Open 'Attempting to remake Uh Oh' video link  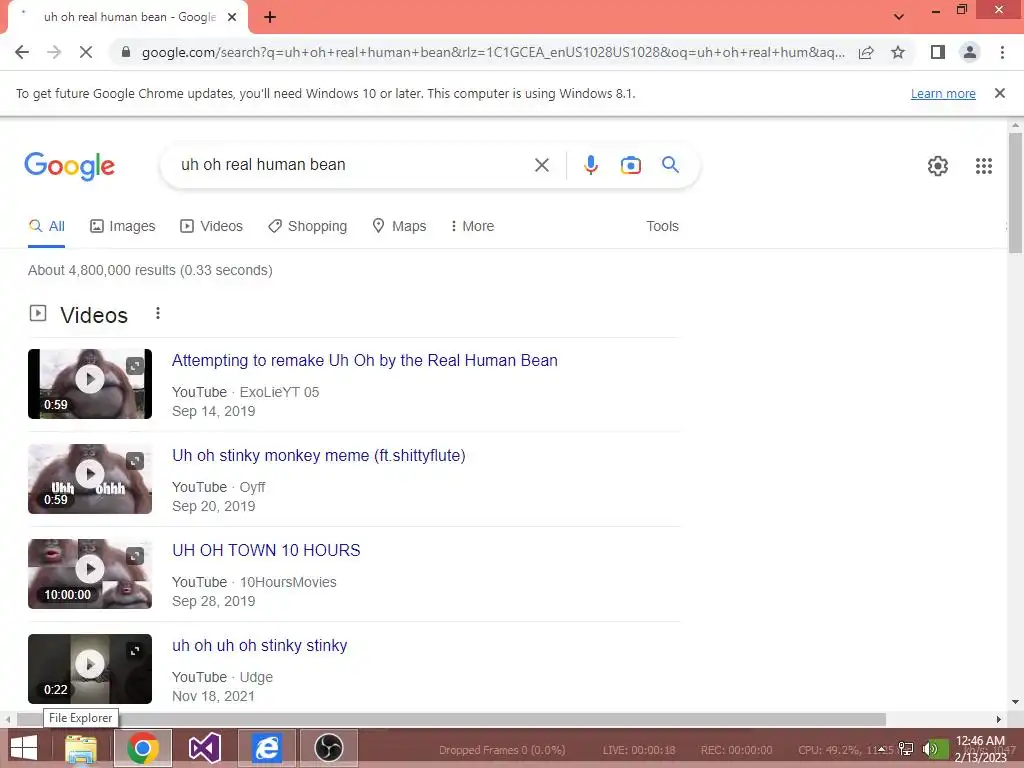[x=364, y=360]
